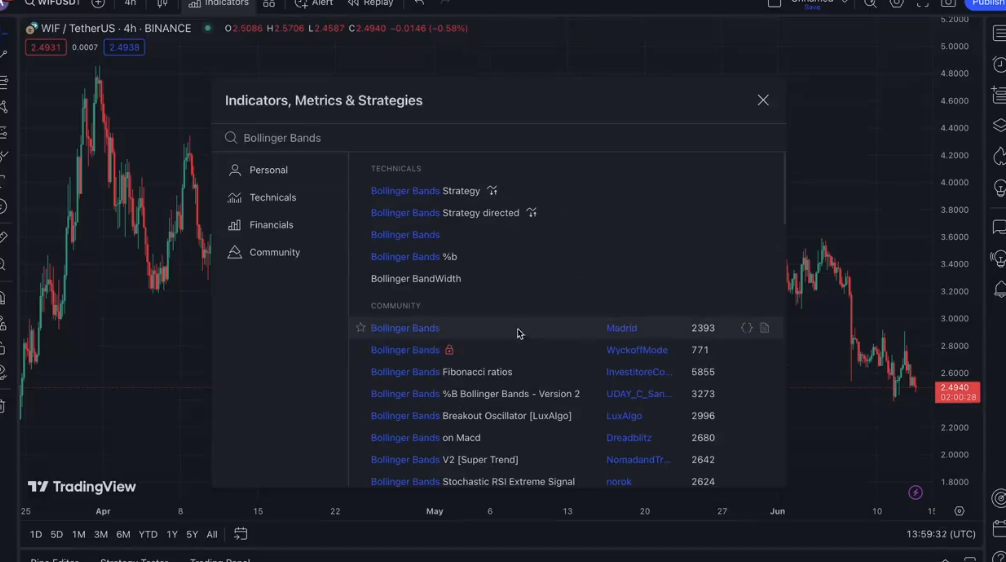The width and height of the screenshot is (1006, 562).
Task: Select the 1D time range button
Action: tap(36, 535)
